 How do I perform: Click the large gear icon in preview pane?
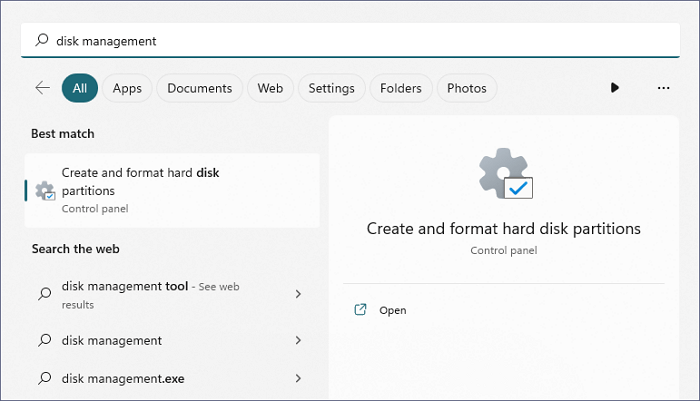(x=505, y=175)
